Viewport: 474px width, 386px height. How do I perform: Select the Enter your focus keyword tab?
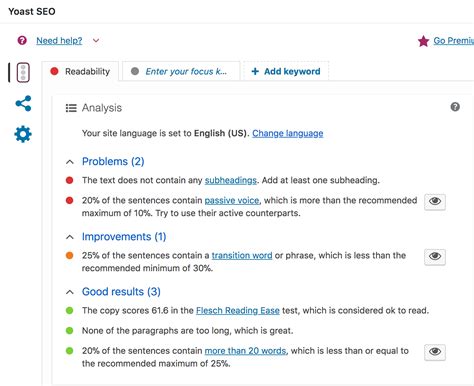[181, 71]
